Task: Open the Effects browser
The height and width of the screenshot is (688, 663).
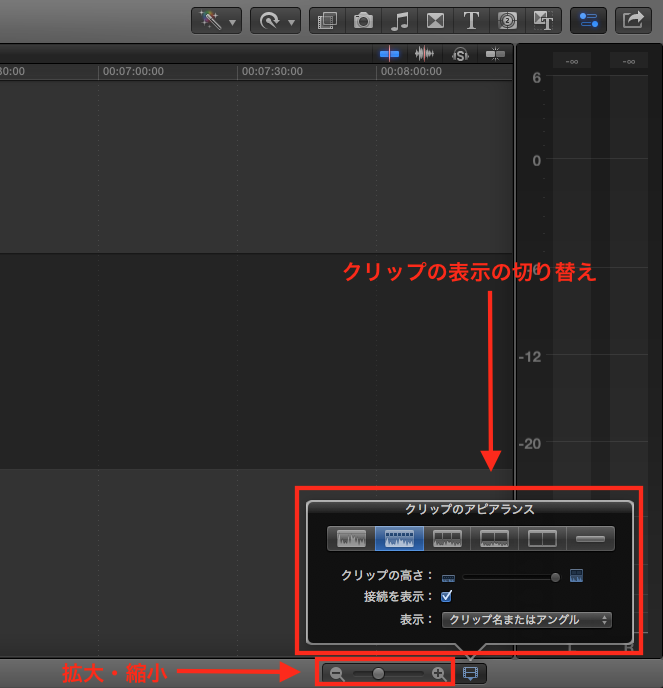Action: pyautogui.click(x=327, y=21)
